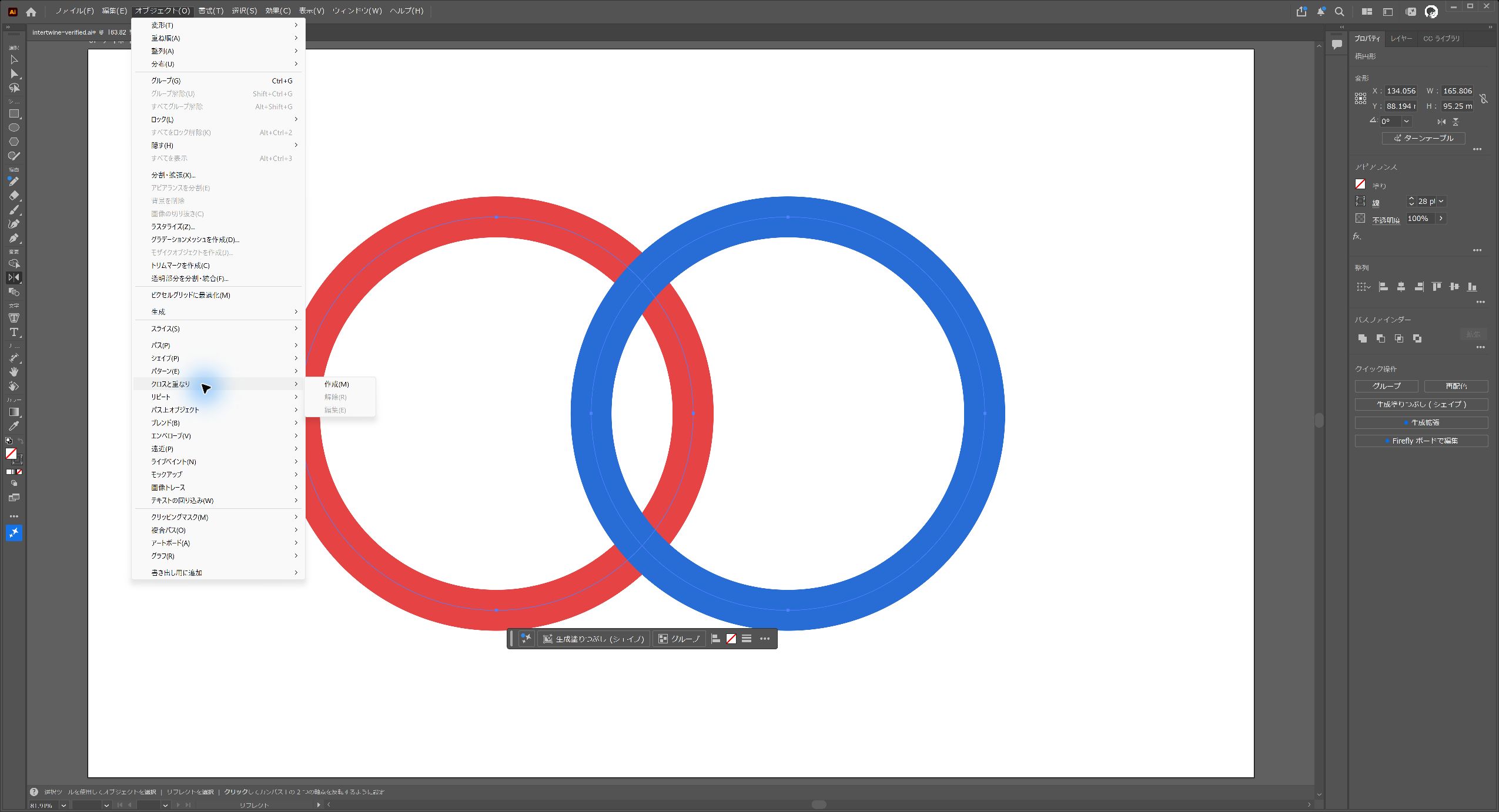The height and width of the screenshot is (812, 1499).
Task: Expand the opacity slider arrow
Action: click(x=1441, y=219)
